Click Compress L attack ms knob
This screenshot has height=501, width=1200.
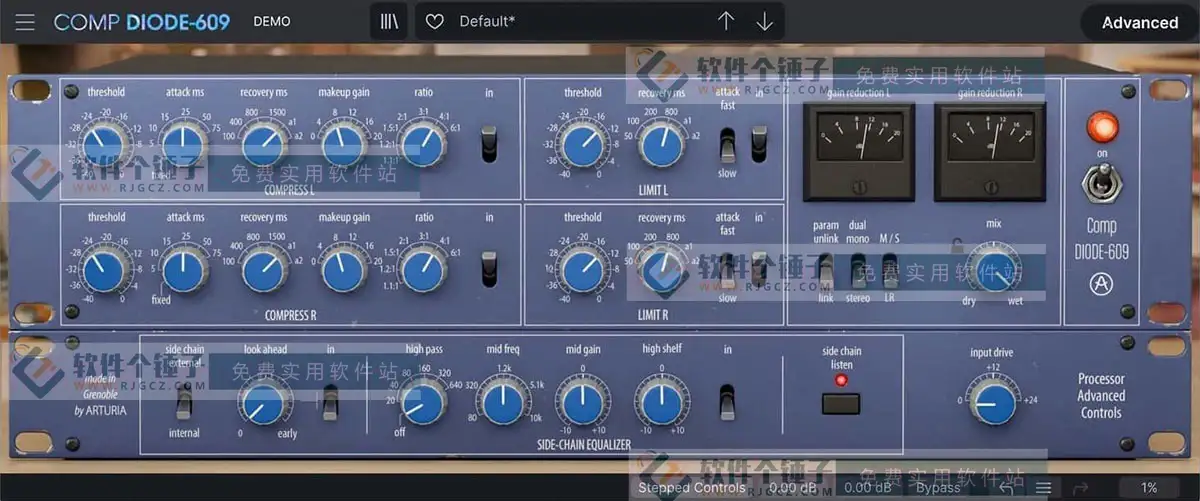(x=184, y=145)
